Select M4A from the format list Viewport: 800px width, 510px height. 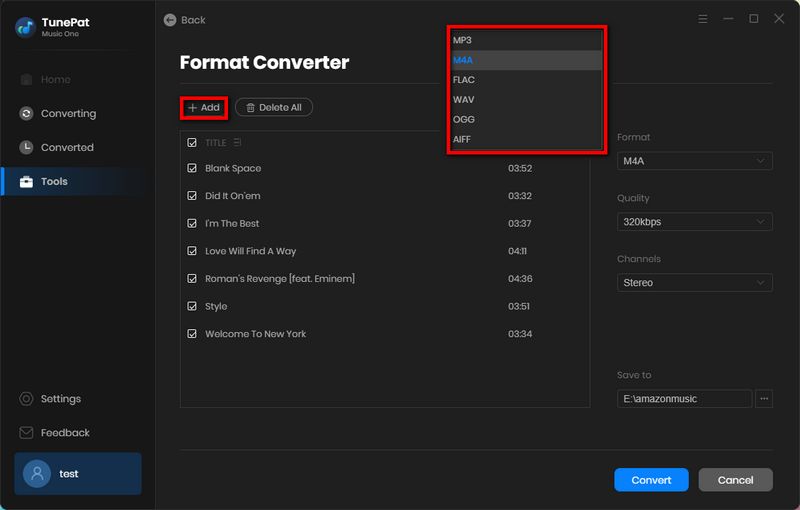527,60
